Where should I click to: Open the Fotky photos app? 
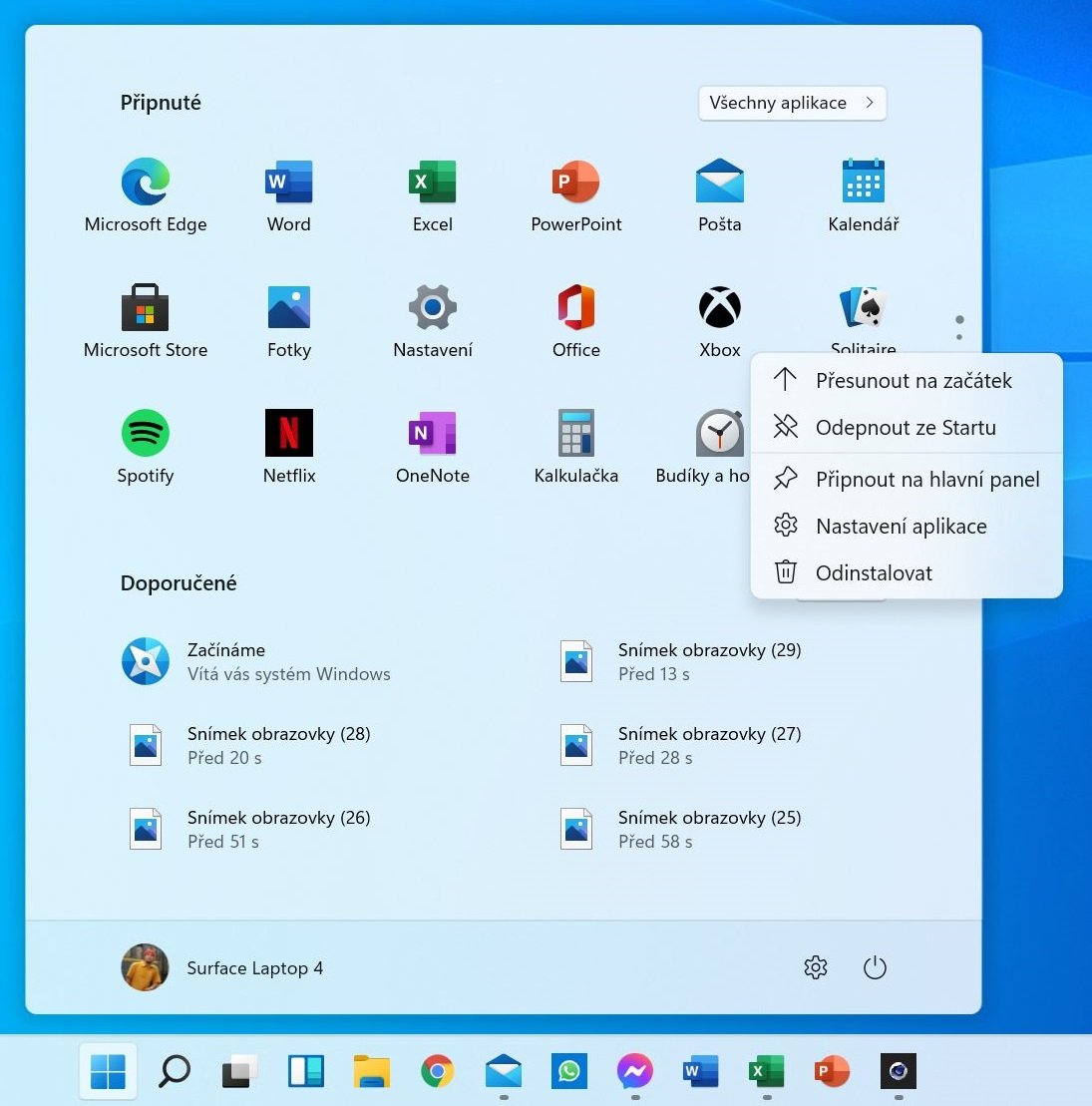tap(288, 321)
